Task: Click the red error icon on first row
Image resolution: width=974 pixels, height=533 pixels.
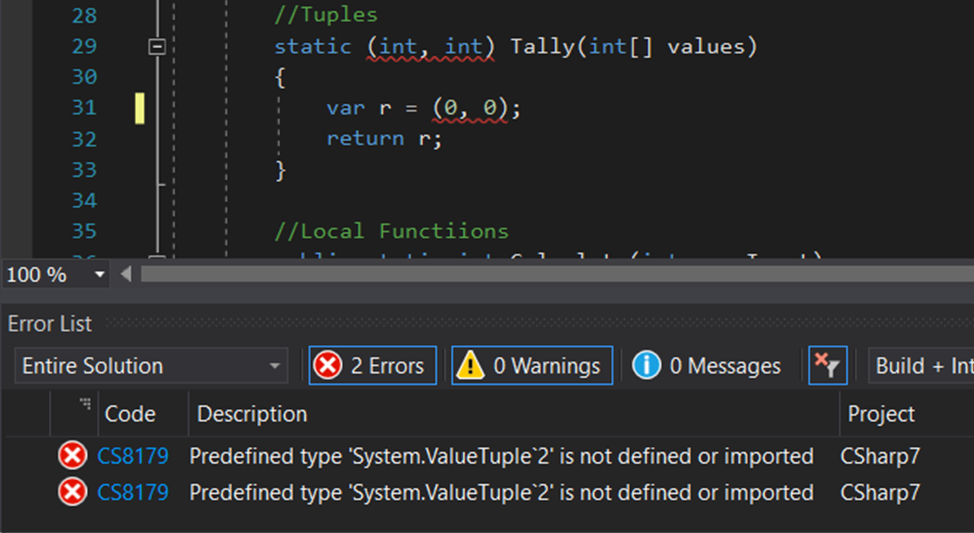Action: (x=72, y=457)
